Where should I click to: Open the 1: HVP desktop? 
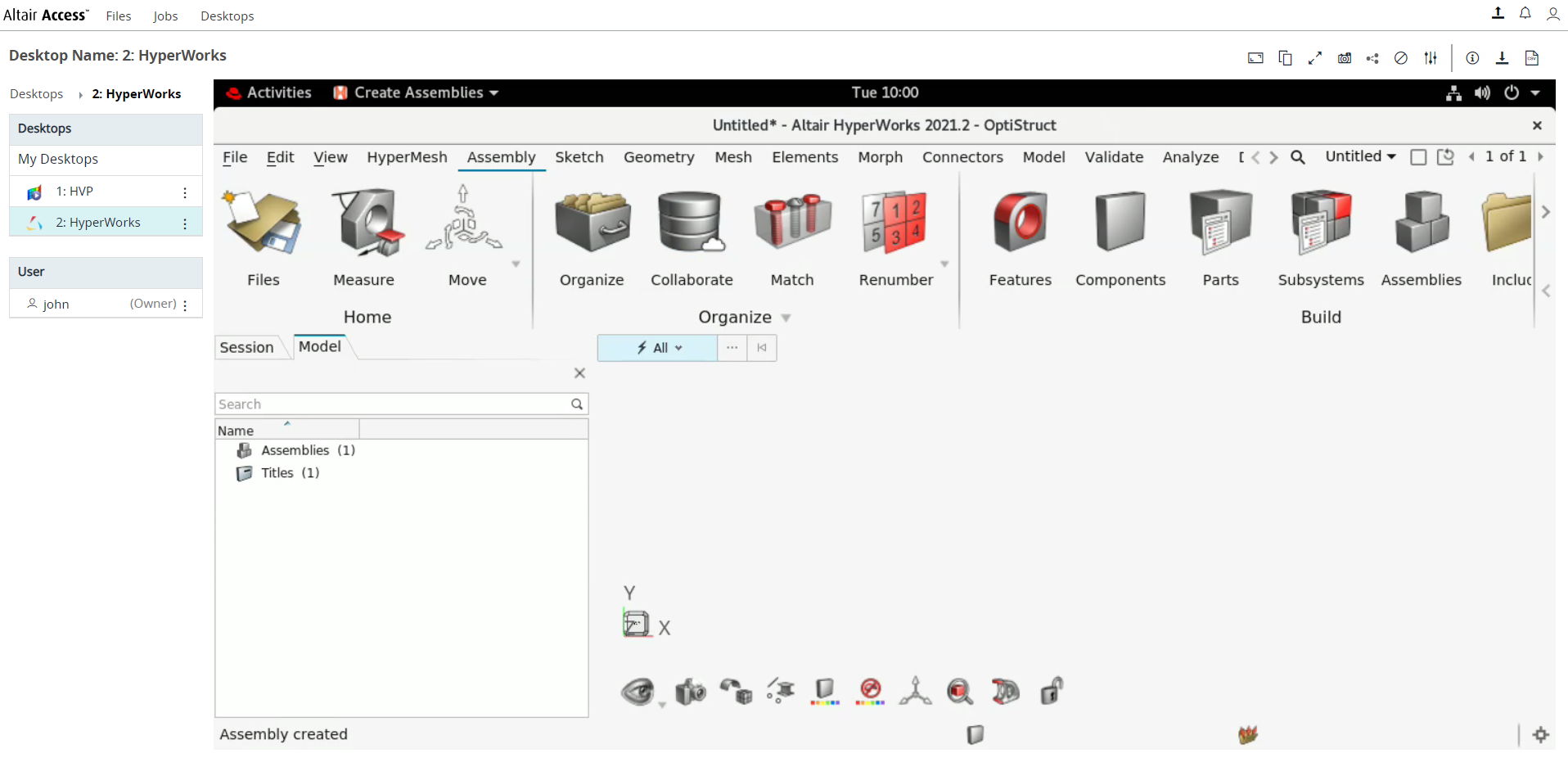click(74, 192)
